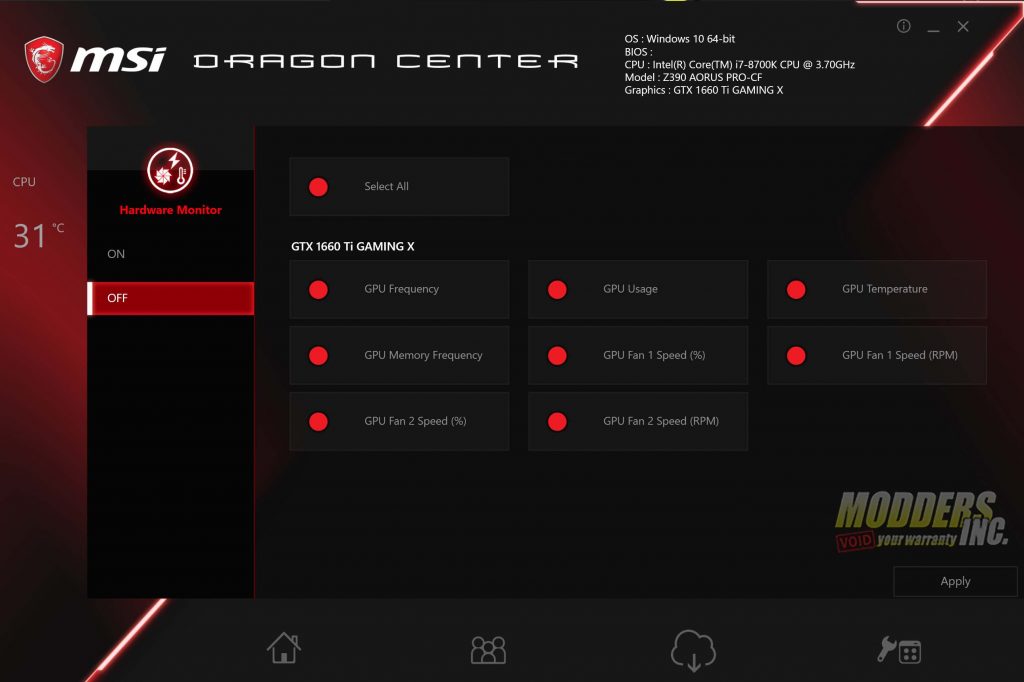The image size is (1024, 682).
Task: Click the CPU temperature 31 °C reading
Action: click(x=39, y=235)
